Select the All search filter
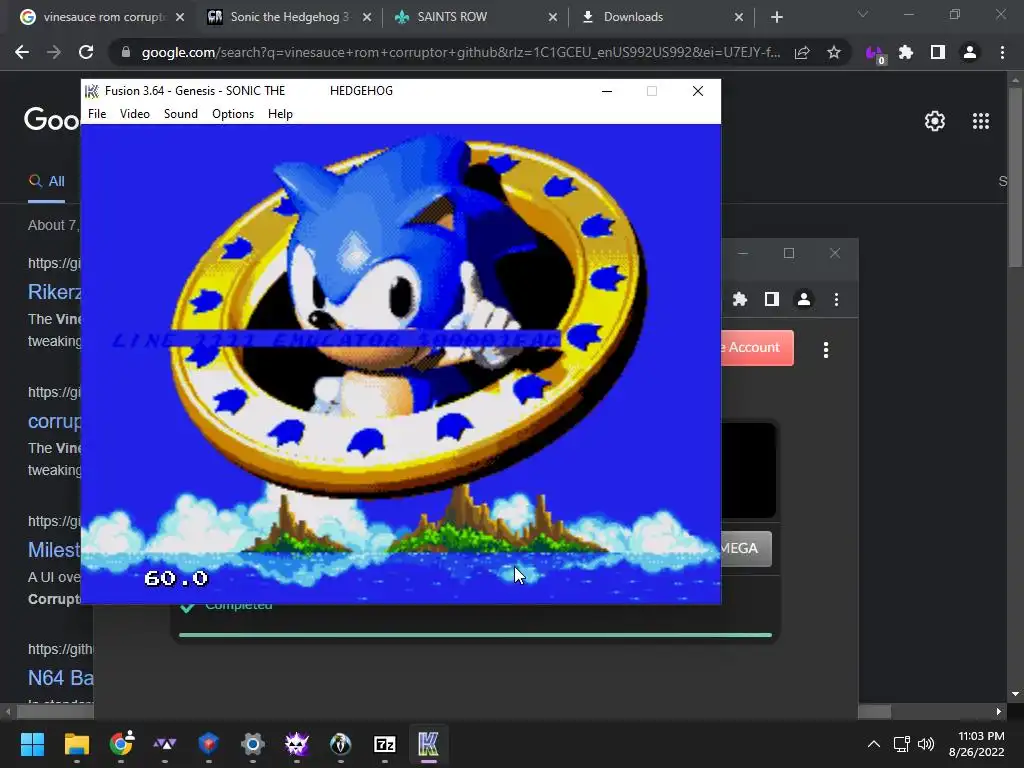 (46, 182)
